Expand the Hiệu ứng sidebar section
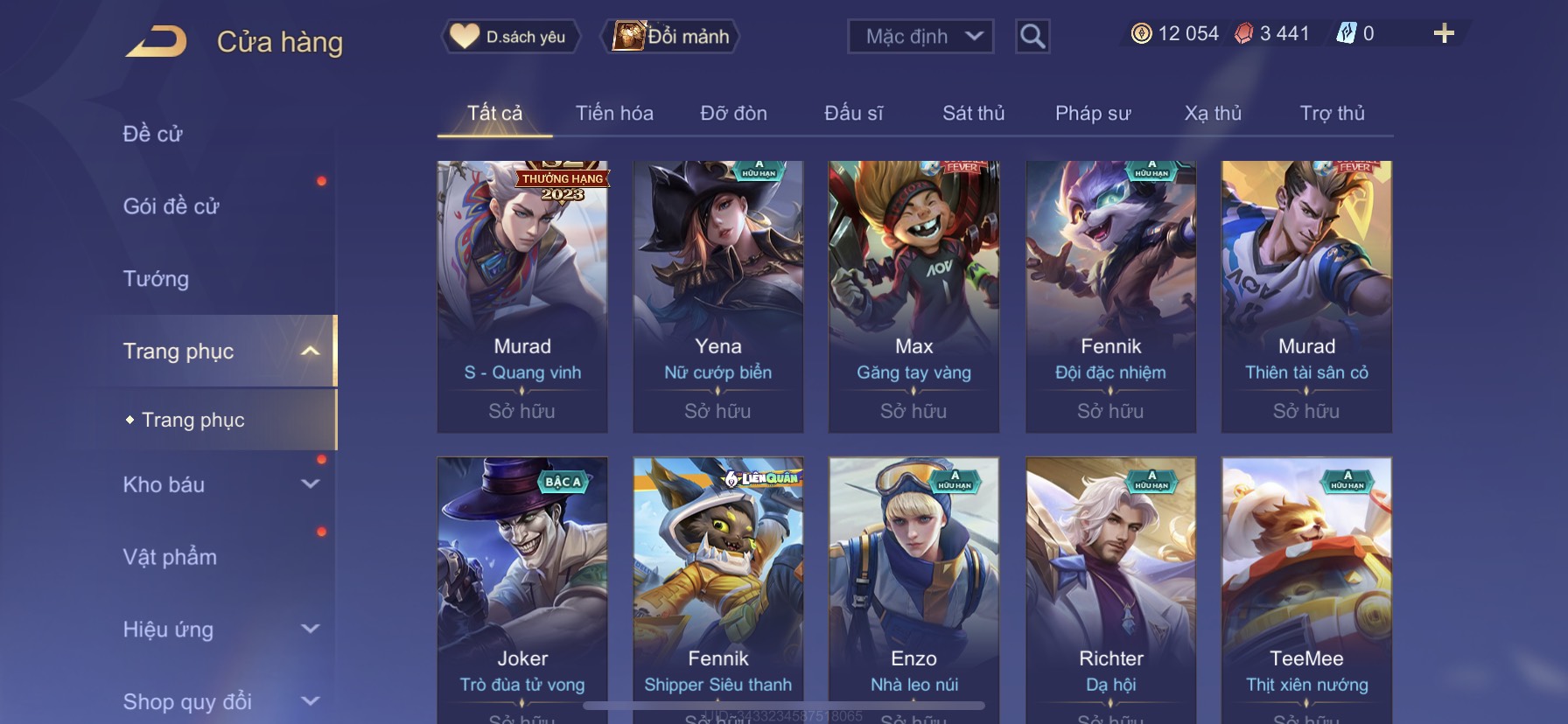1568x724 pixels. click(x=310, y=629)
